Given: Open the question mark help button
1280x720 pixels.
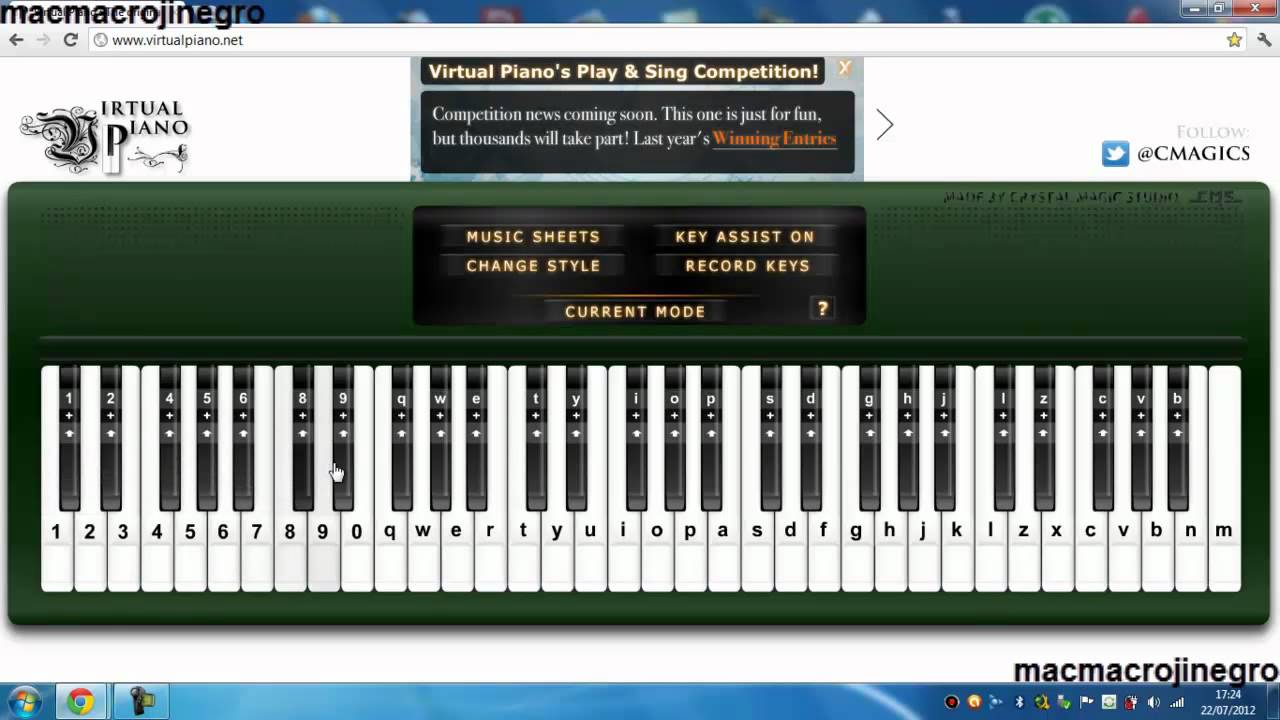Looking at the screenshot, I should click(823, 309).
